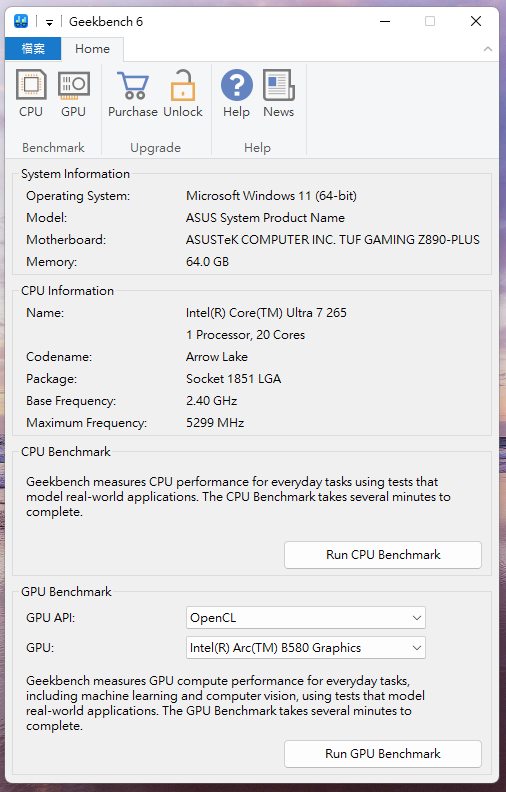Click the GPU Benchmark group heading
Image resolution: width=506 pixels, height=792 pixels.
click(66, 591)
